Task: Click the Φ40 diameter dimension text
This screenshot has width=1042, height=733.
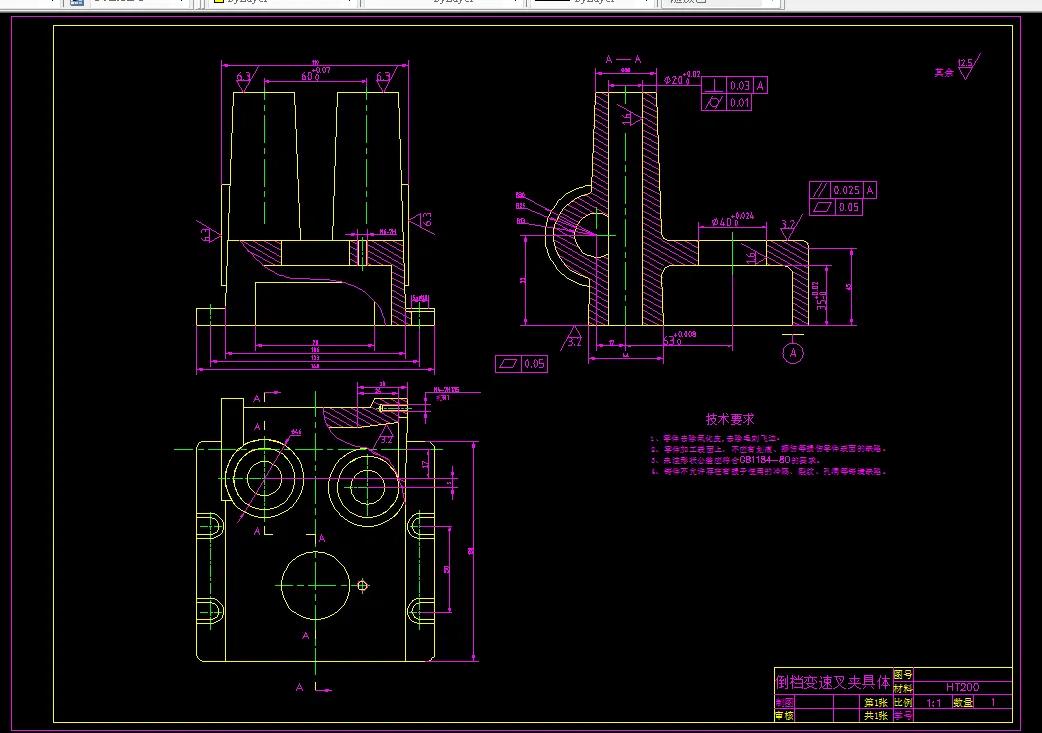Action: click(x=732, y=220)
